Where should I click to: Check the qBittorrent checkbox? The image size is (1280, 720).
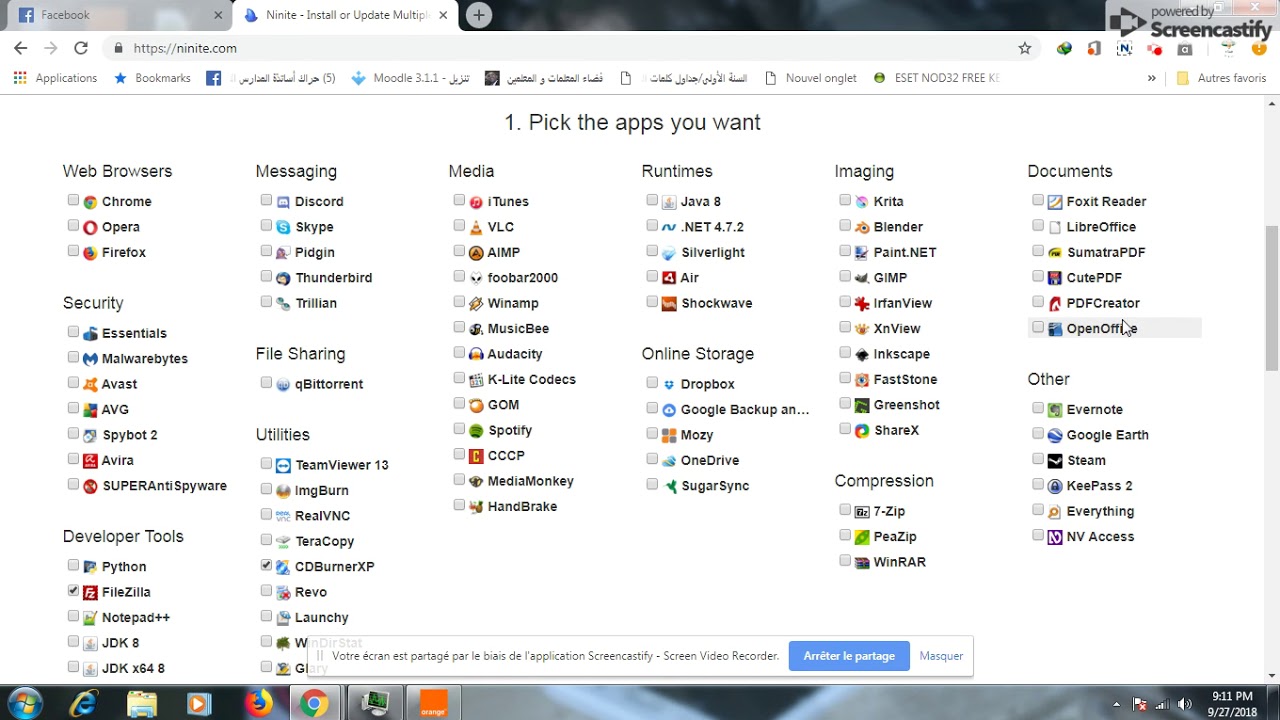click(266, 383)
